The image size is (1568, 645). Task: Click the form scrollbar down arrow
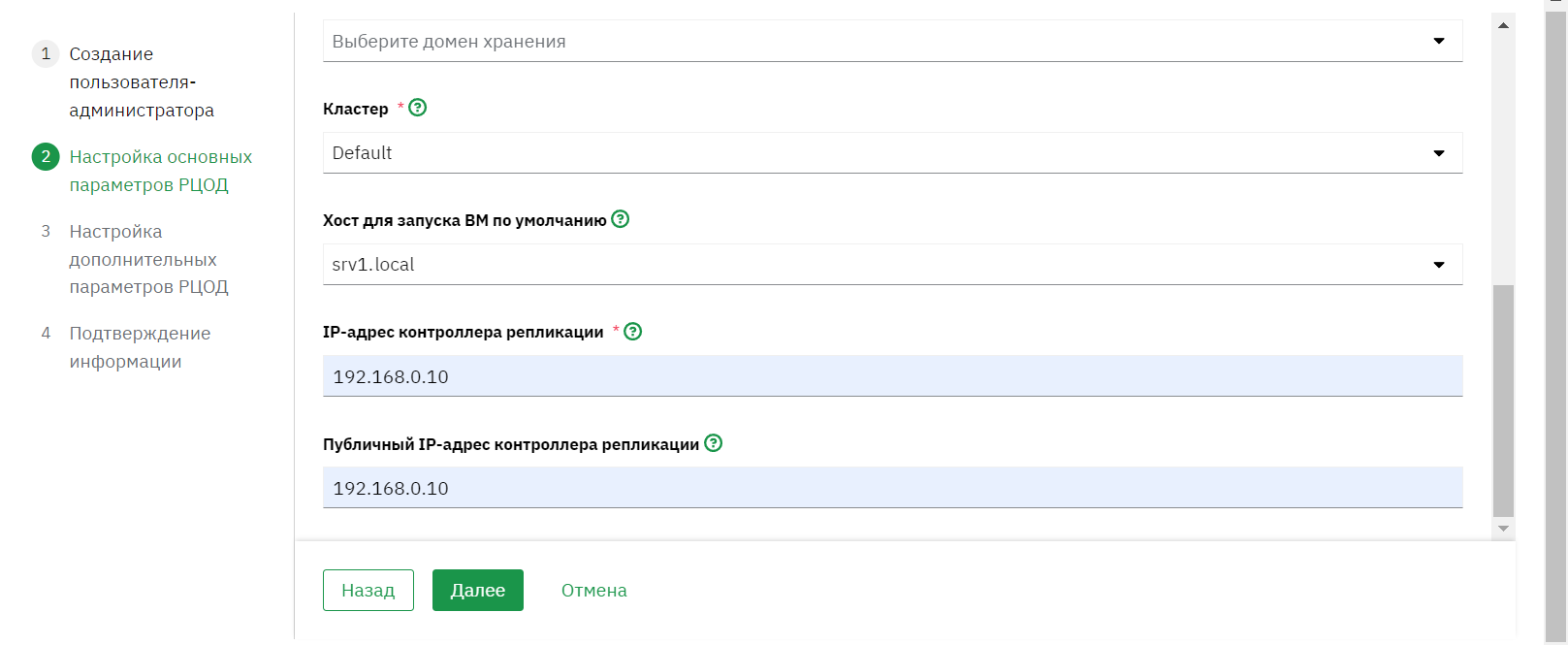(x=1503, y=529)
